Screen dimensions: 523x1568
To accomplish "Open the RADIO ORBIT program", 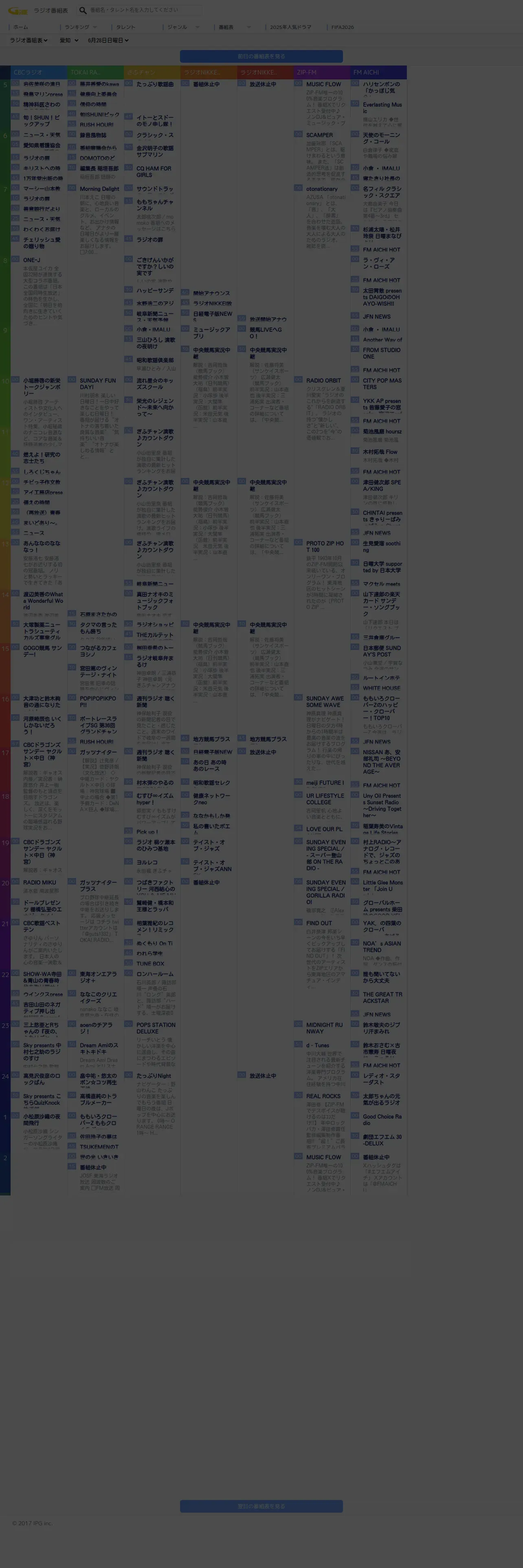I will click(x=323, y=381).
